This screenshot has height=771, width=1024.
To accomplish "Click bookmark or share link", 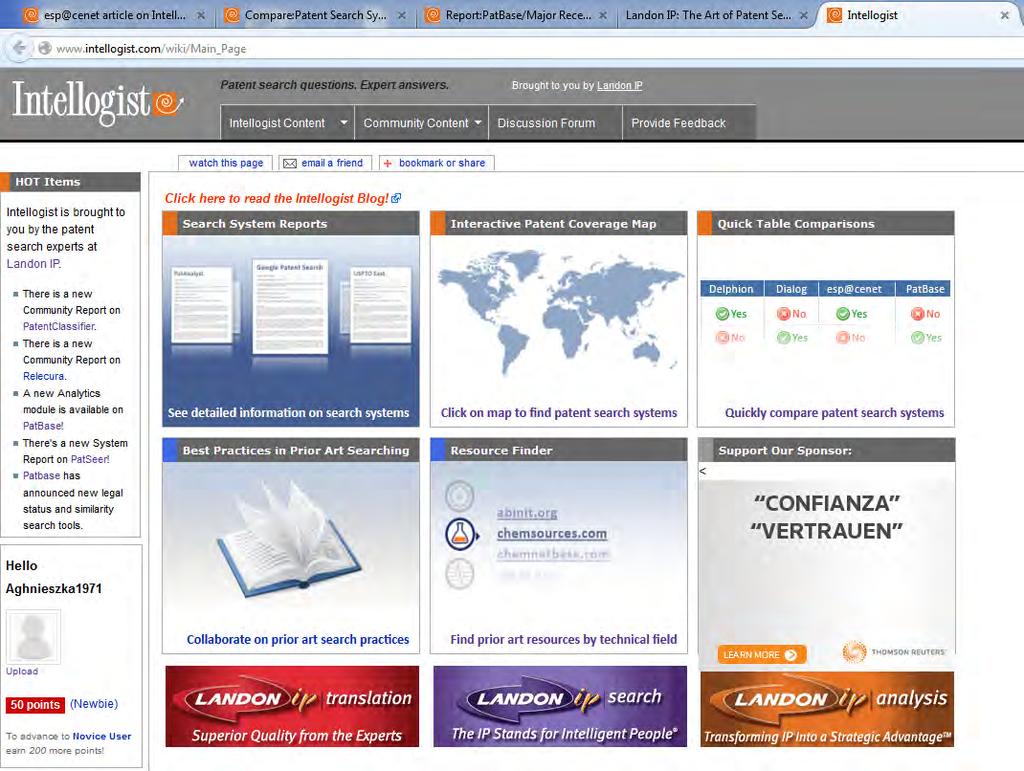I will pos(442,163).
